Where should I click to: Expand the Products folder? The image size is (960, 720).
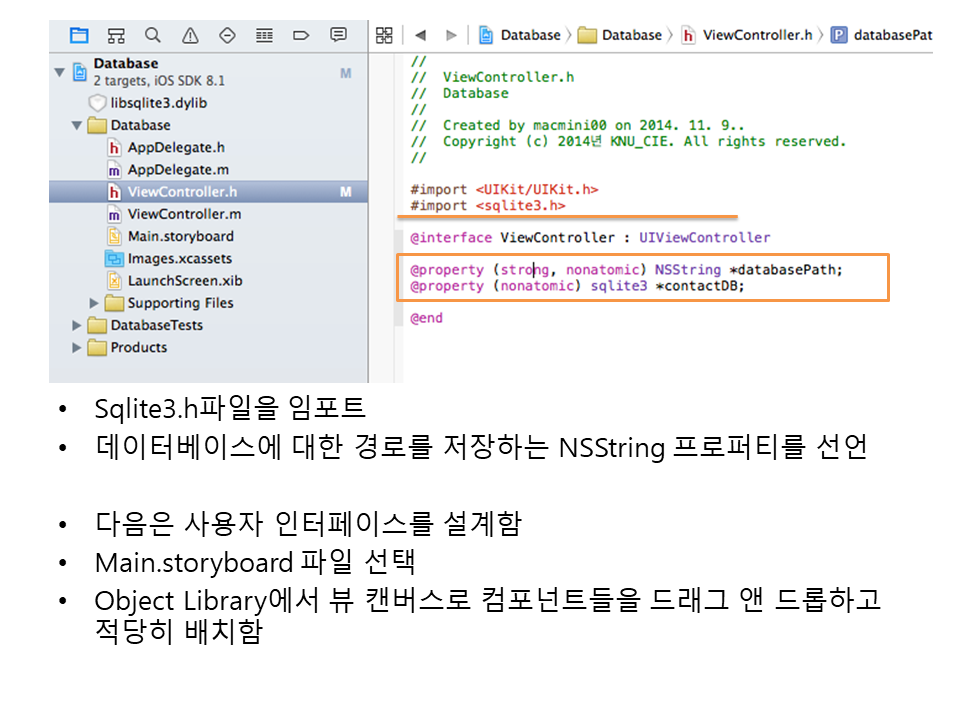77,347
